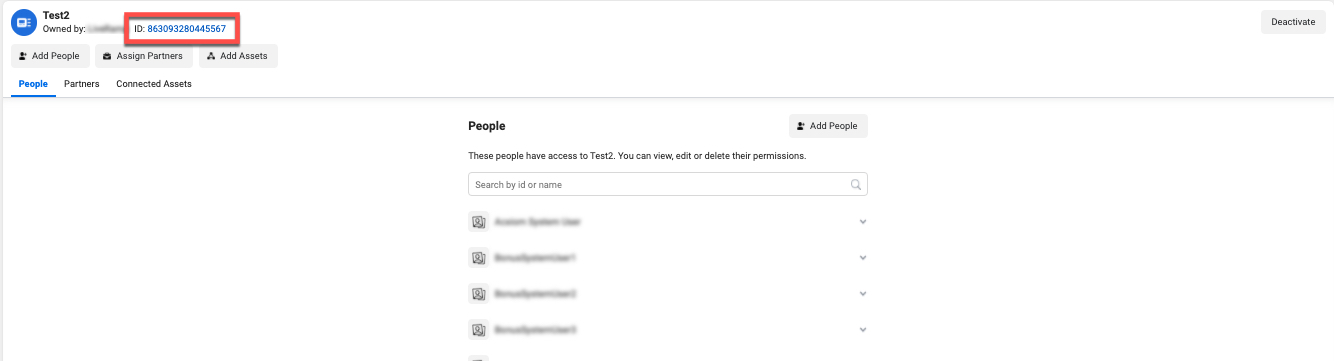The image size is (1334, 361).
Task: Click the Add Assets button
Action: (237, 56)
